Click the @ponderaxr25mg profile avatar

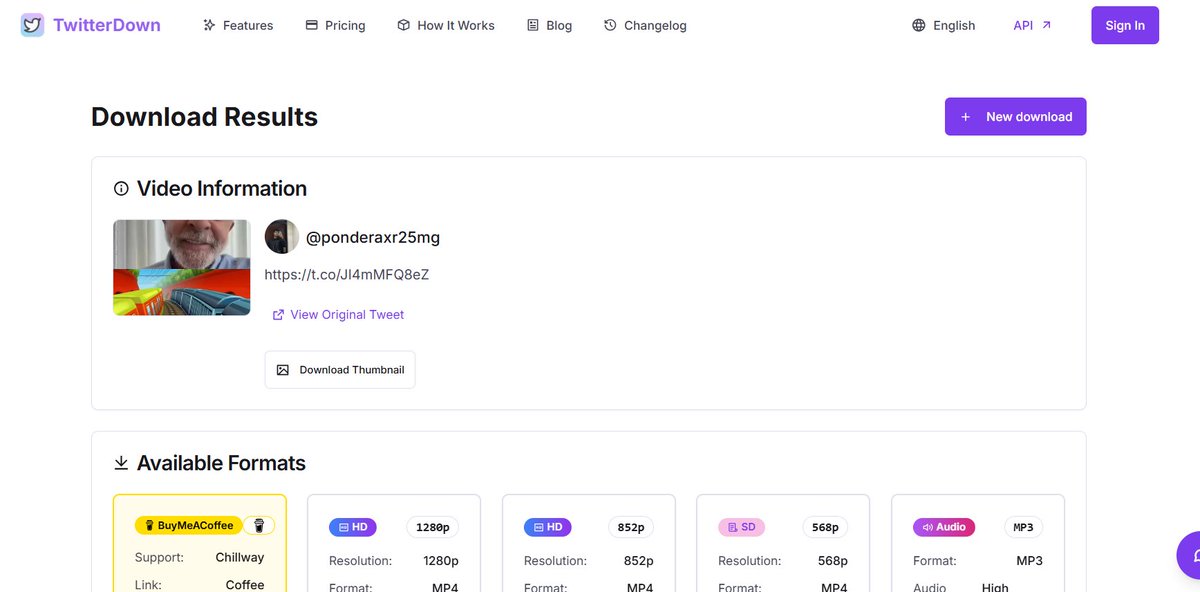click(282, 237)
